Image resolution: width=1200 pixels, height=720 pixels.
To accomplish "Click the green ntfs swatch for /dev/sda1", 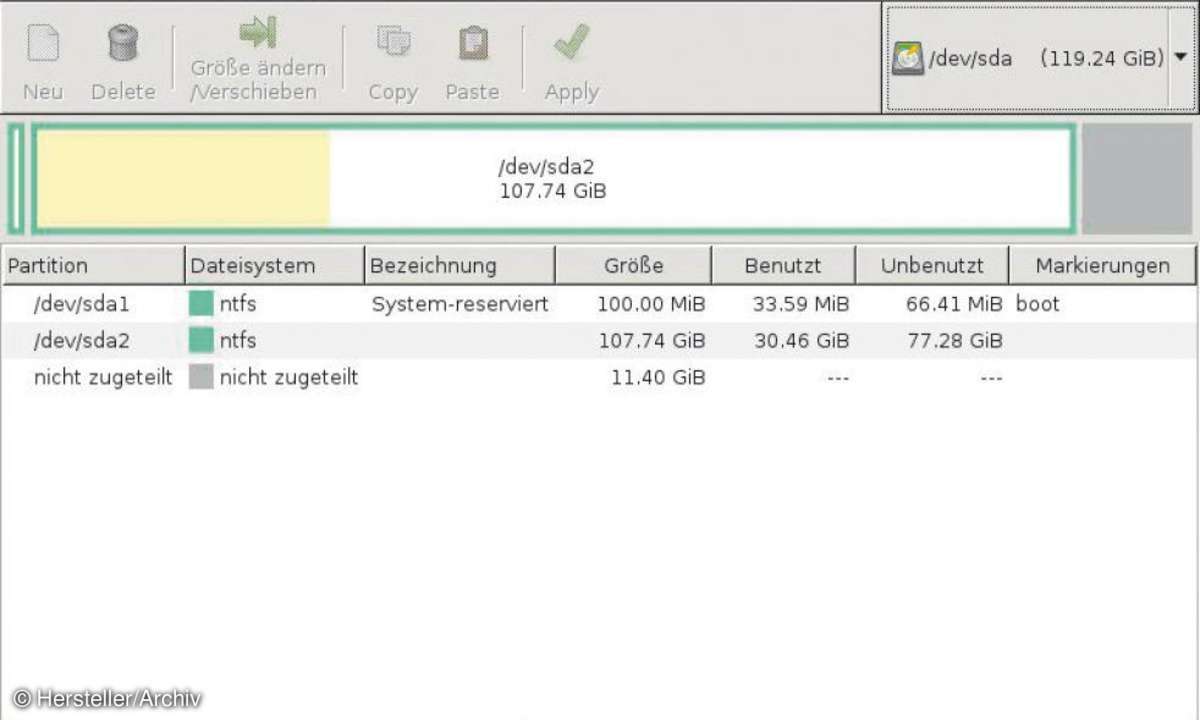I will (201, 304).
